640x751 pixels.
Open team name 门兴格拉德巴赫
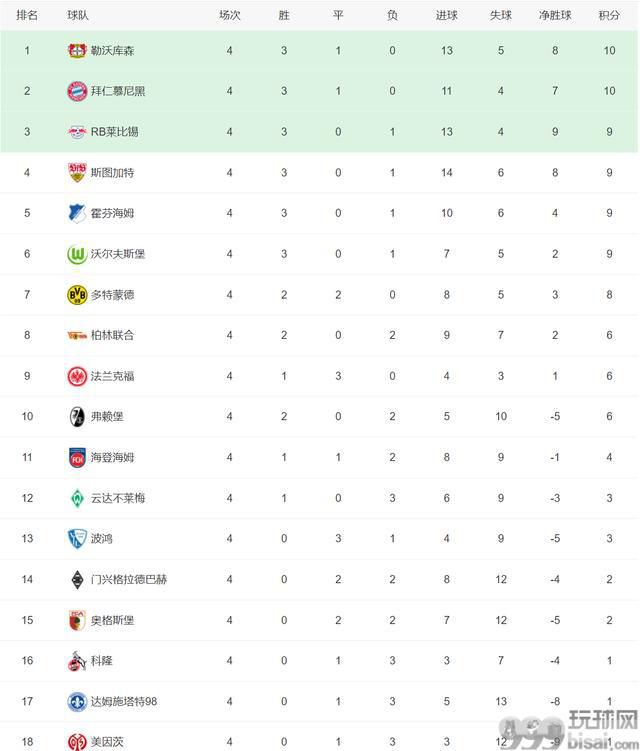pyautogui.click(x=129, y=580)
